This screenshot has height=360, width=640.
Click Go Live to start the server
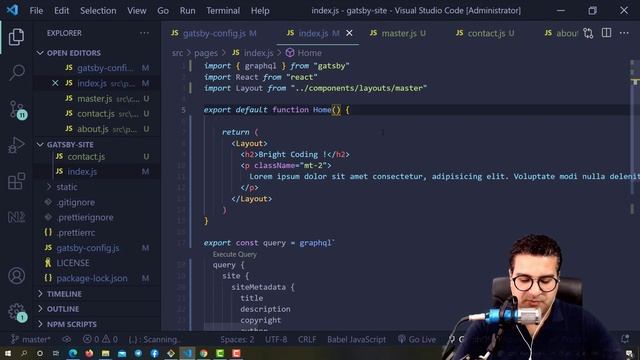[x=417, y=339]
